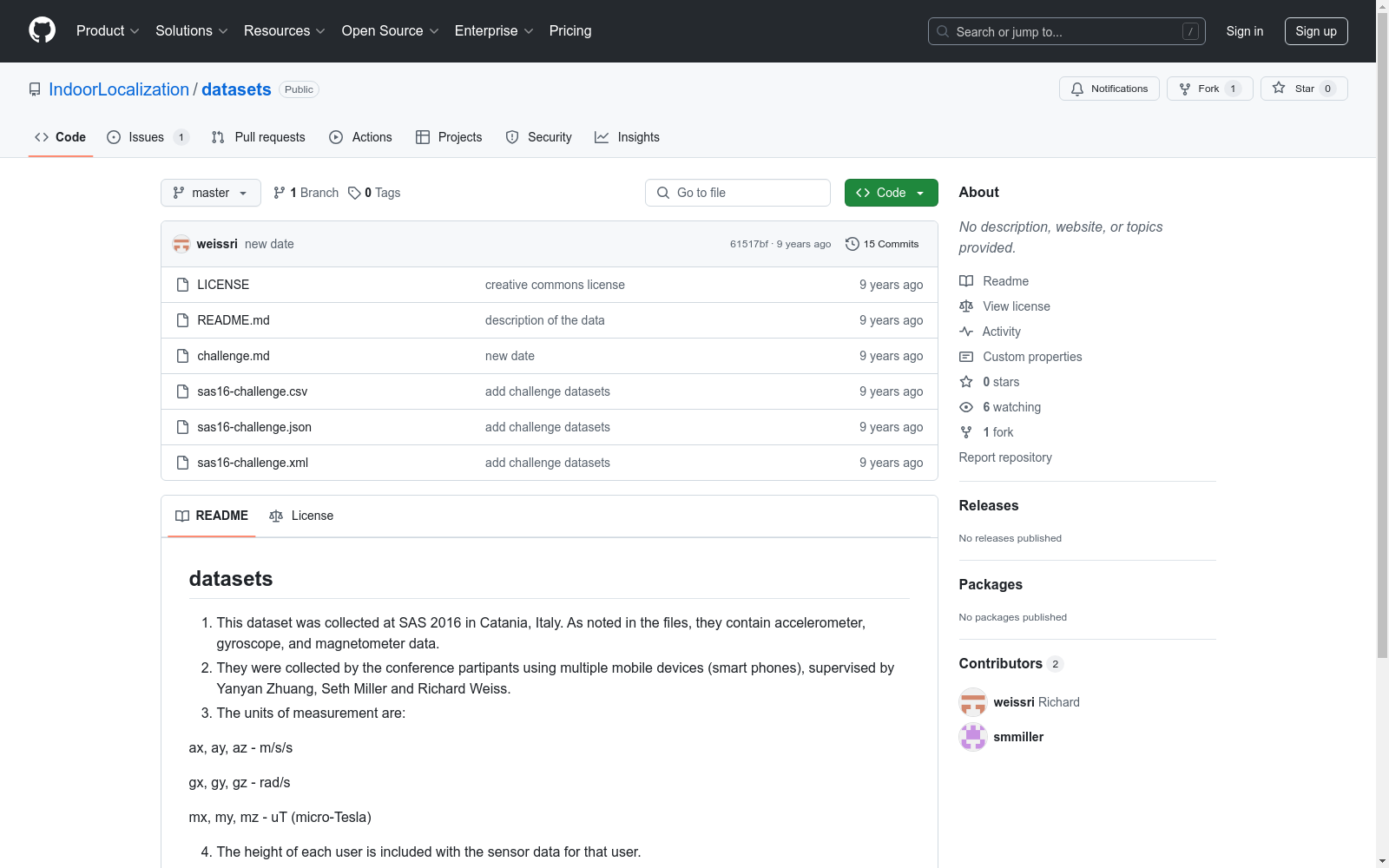Viewport: 1389px width, 868px height.
Task: Click the repository book icon beside IndoorLocalization
Action: point(35,89)
